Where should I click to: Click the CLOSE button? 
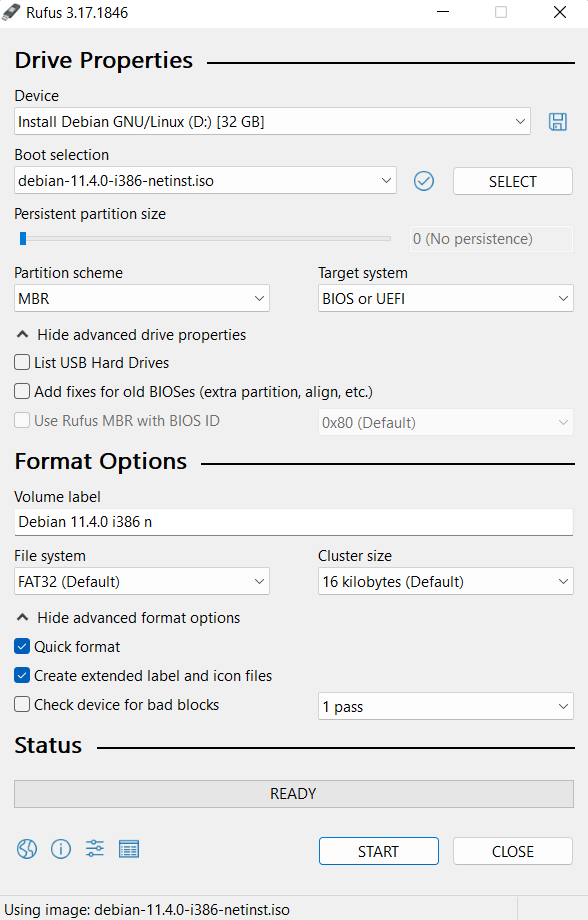point(512,851)
